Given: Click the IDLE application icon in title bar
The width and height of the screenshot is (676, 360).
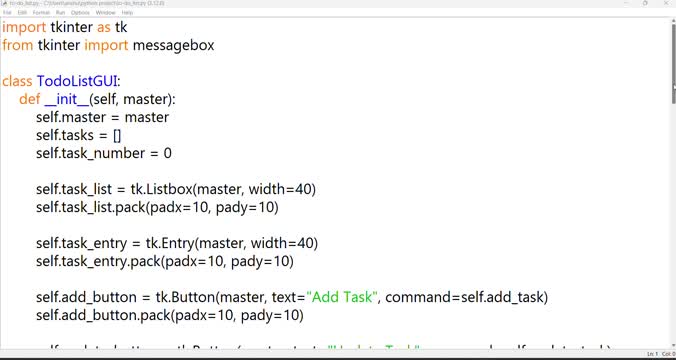Looking at the screenshot, I should click(4, 3).
